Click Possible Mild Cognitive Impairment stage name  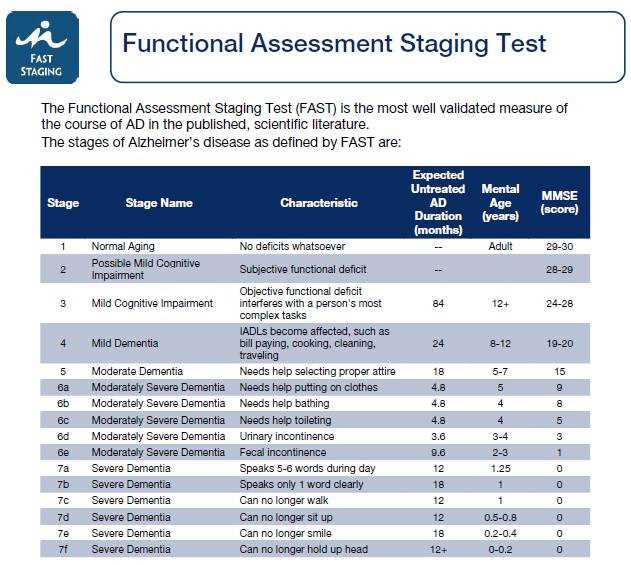146,269
